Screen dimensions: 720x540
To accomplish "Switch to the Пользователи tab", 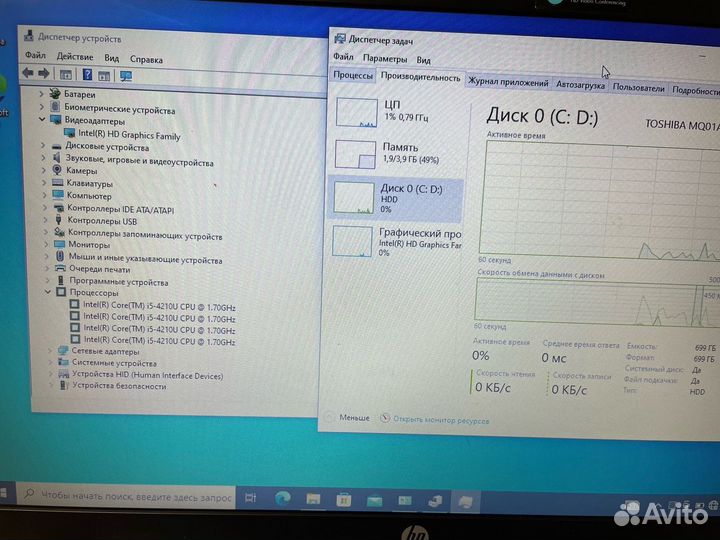I will (638, 88).
